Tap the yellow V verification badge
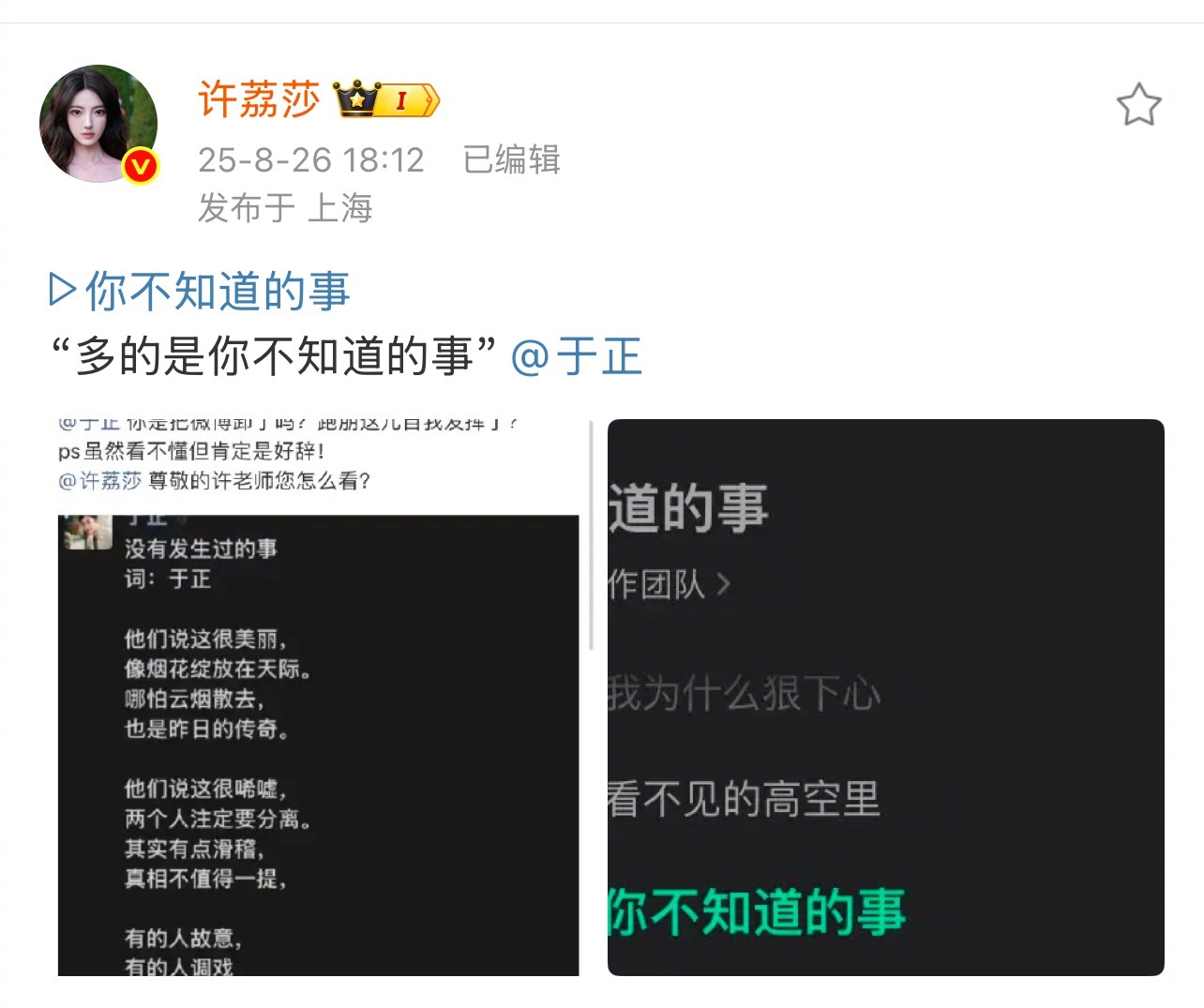 141,167
